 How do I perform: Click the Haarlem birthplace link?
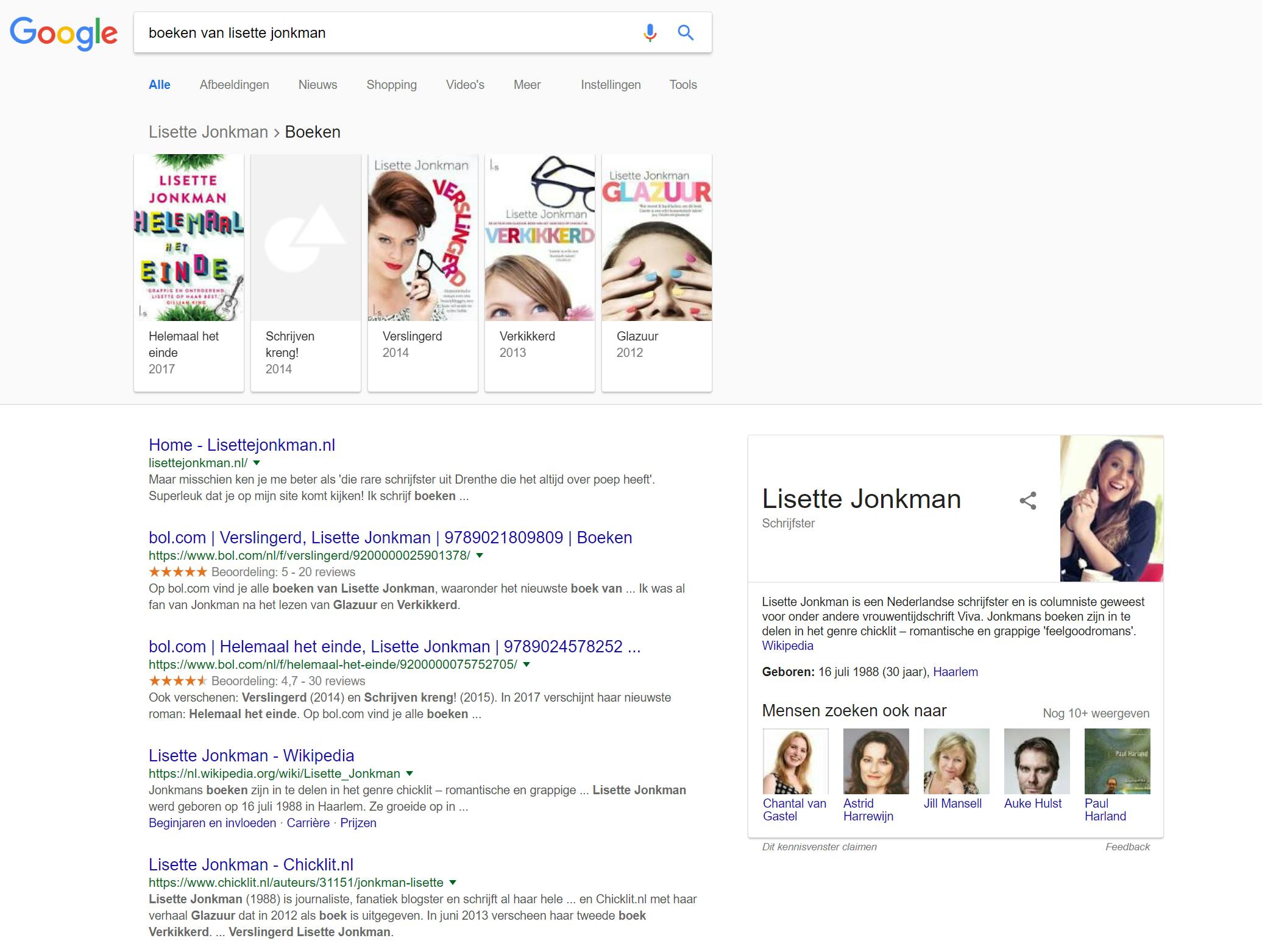(x=955, y=672)
